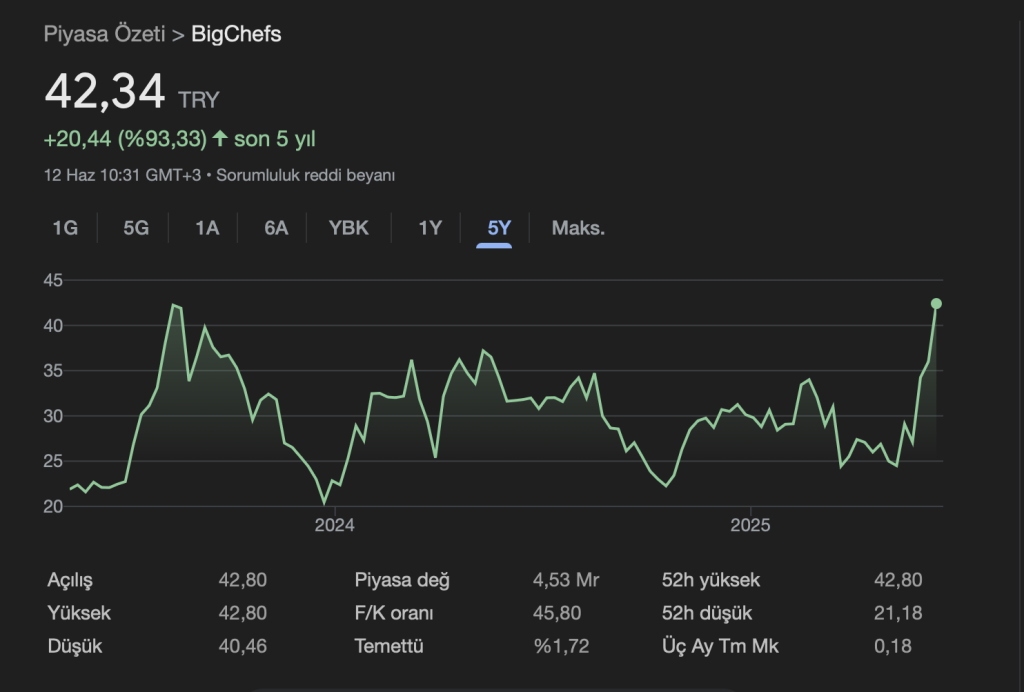This screenshot has width=1024, height=692.
Task: Click the 52h yüksek statistic label
Action: coord(711,580)
